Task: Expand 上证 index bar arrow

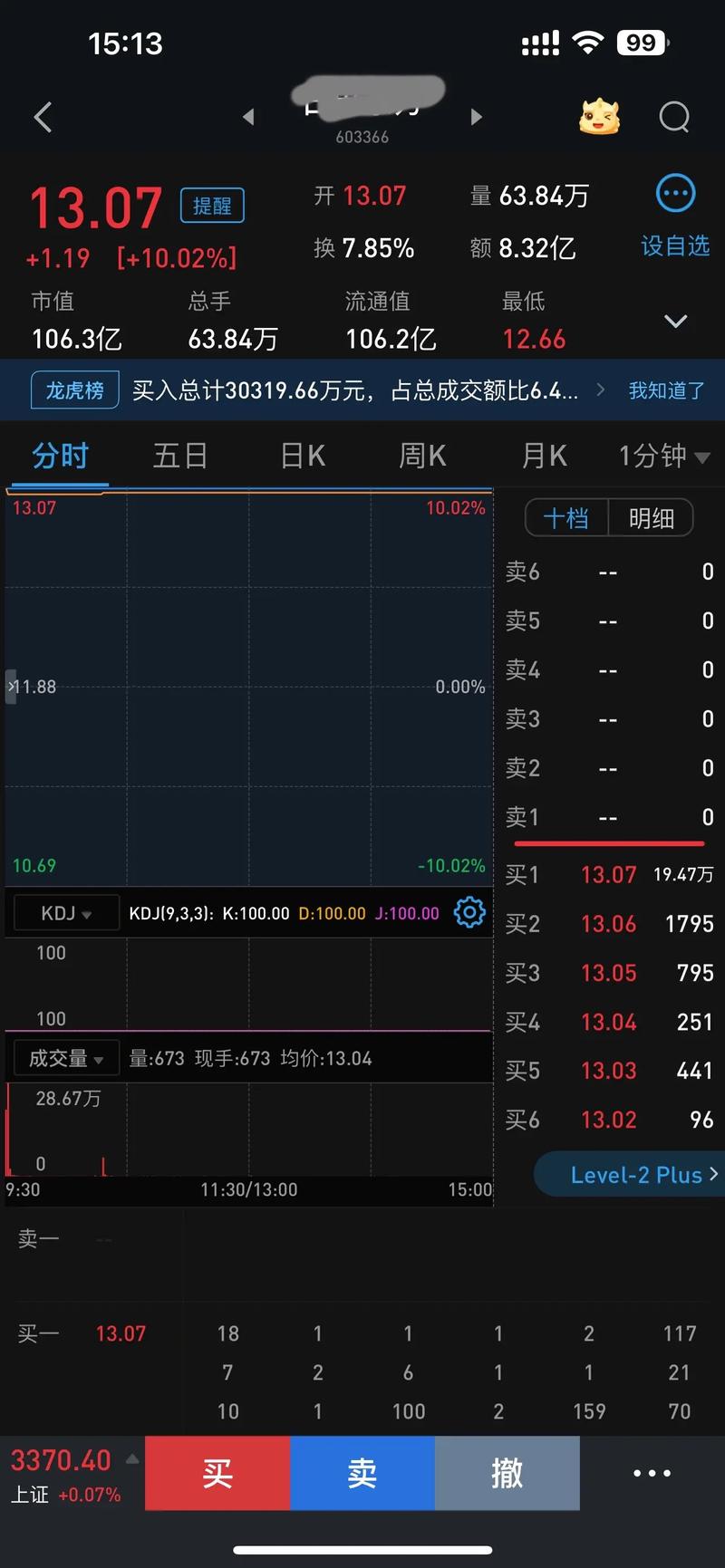Action: 132,1459
